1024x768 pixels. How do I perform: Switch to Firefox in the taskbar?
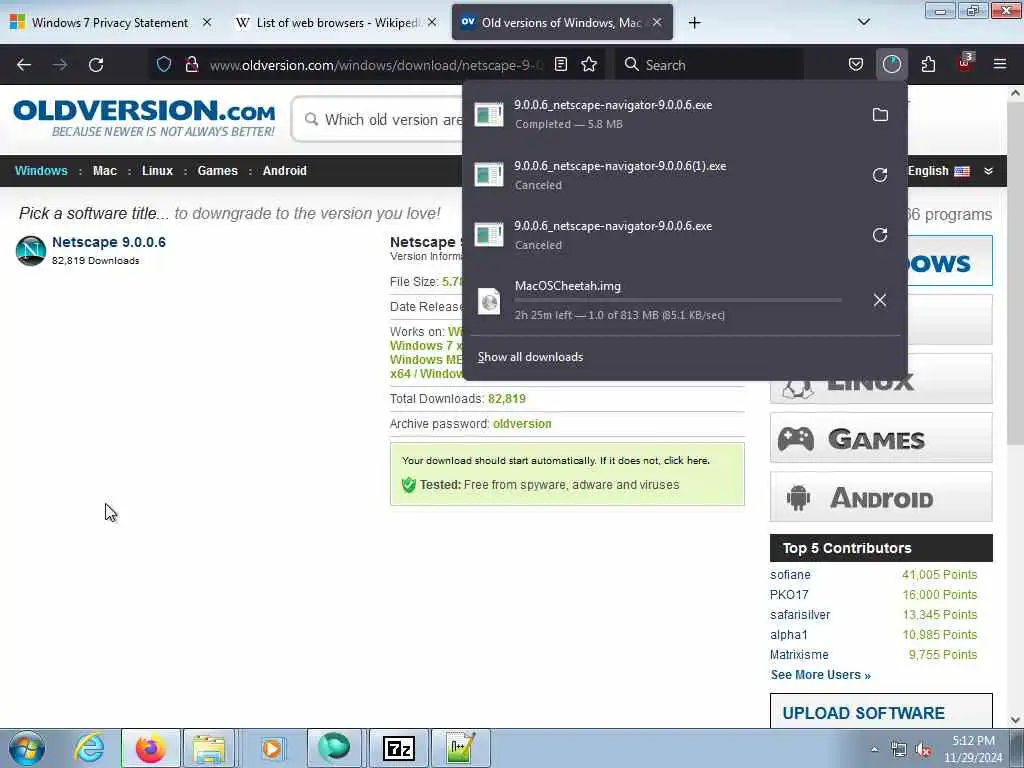click(x=151, y=748)
